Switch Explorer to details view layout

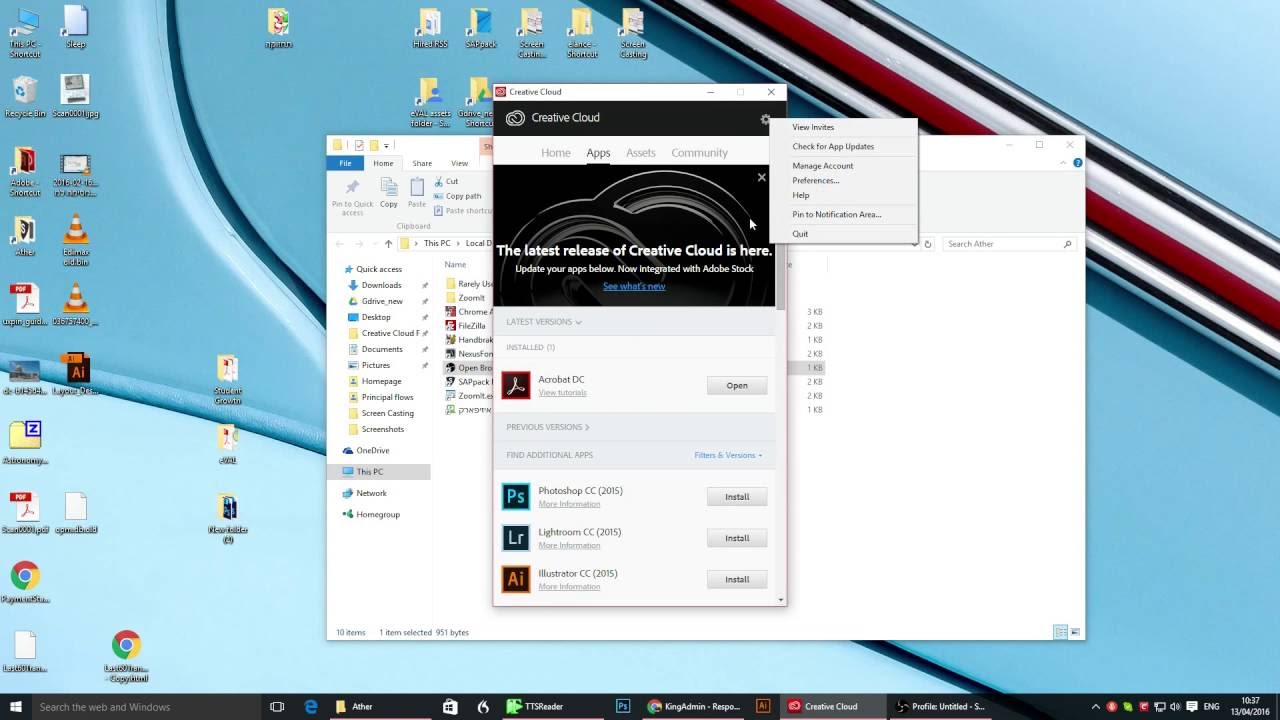pos(1060,632)
